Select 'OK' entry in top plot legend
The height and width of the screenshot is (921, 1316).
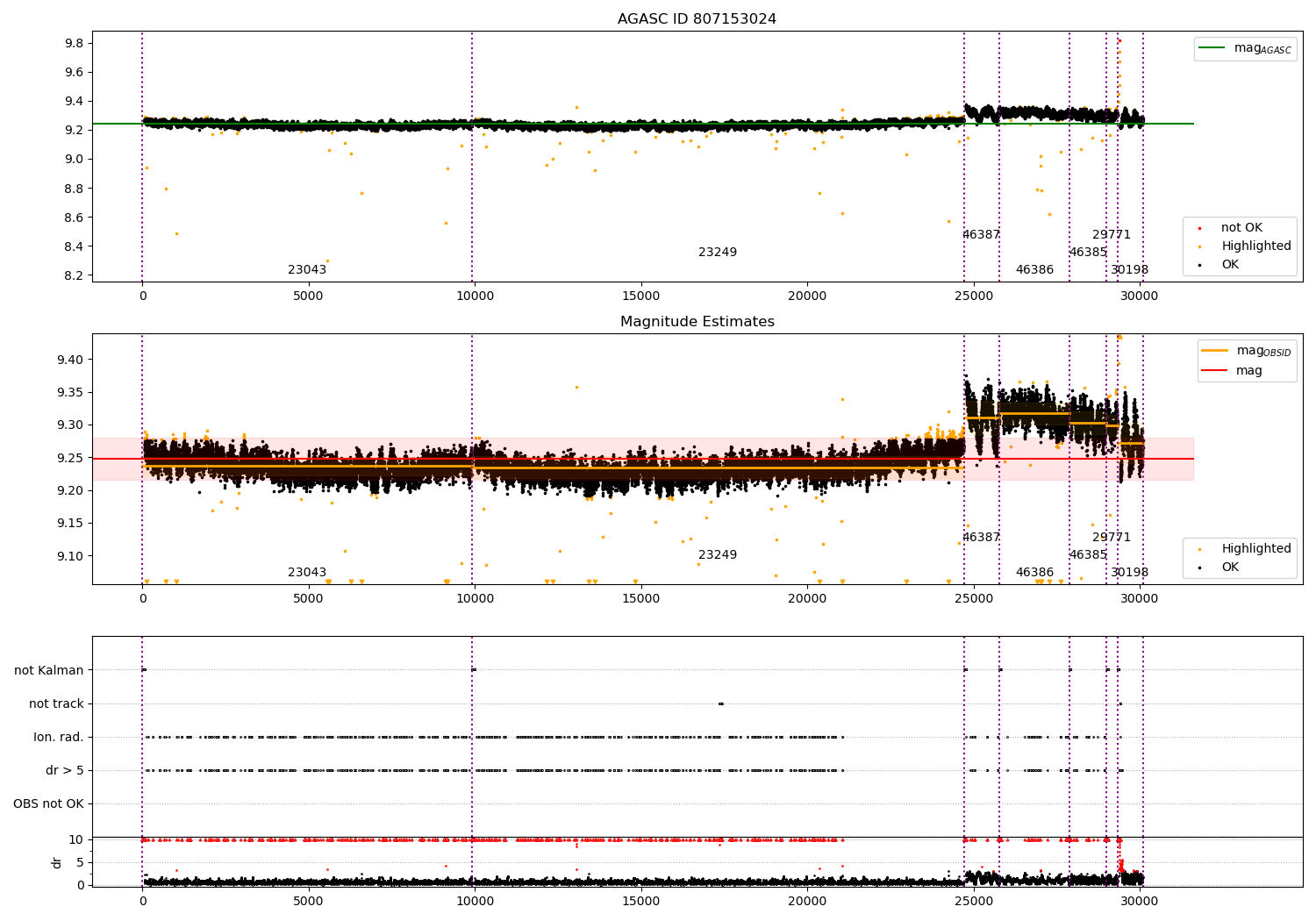pyautogui.click(x=1230, y=265)
